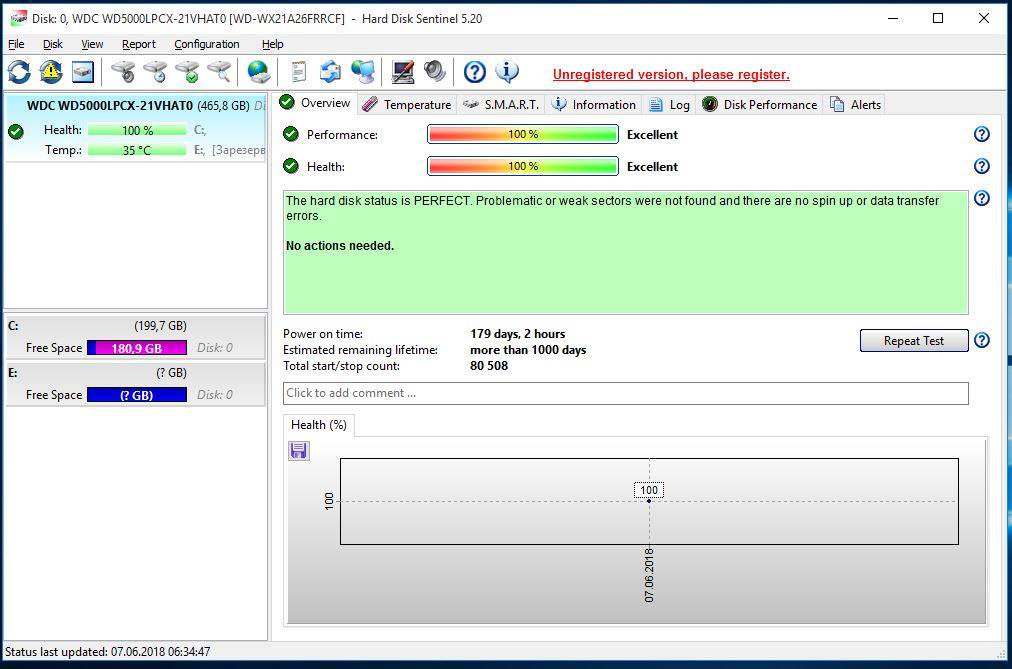Click the C: drive free space bar
This screenshot has height=669, width=1012.
137,348
